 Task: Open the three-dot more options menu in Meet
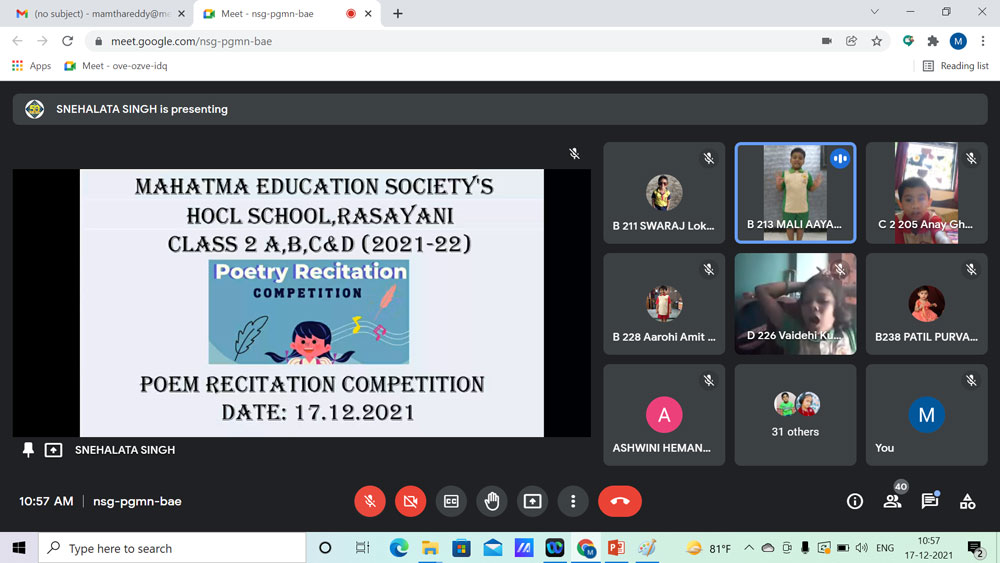point(573,501)
